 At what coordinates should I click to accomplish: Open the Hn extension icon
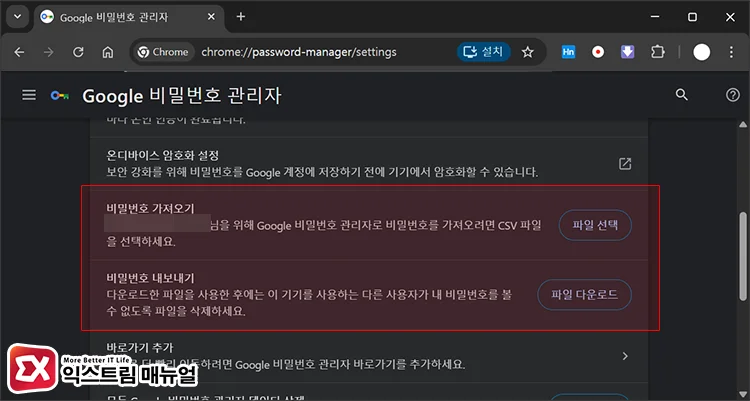[x=568, y=52]
